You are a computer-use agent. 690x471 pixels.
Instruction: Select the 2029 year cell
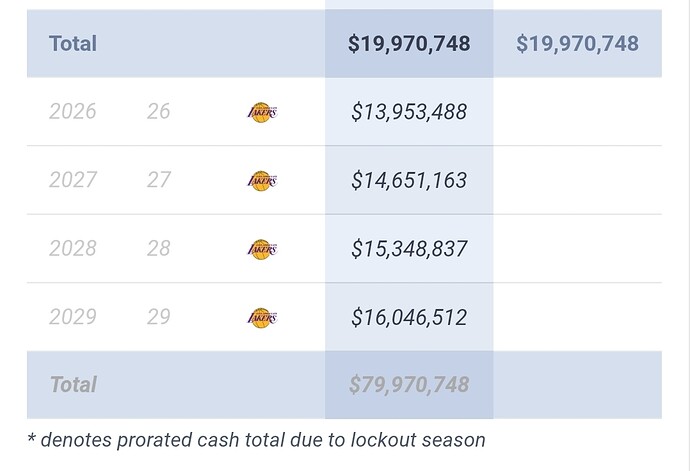pyautogui.click(x=73, y=317)
